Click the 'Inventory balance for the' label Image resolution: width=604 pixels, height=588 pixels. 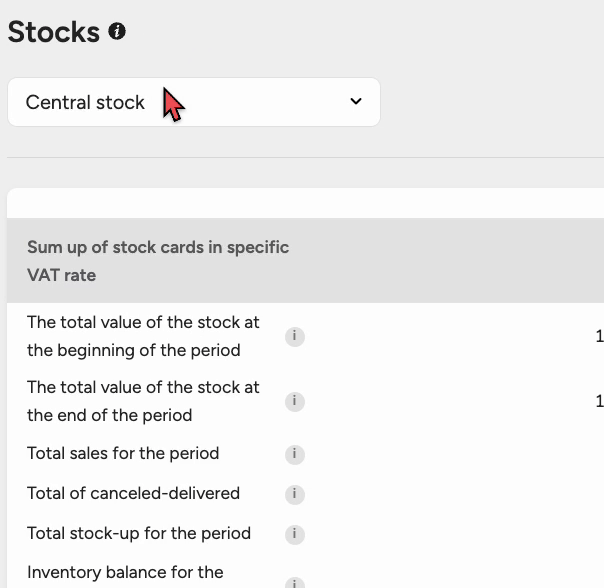(x=125, y=573)
